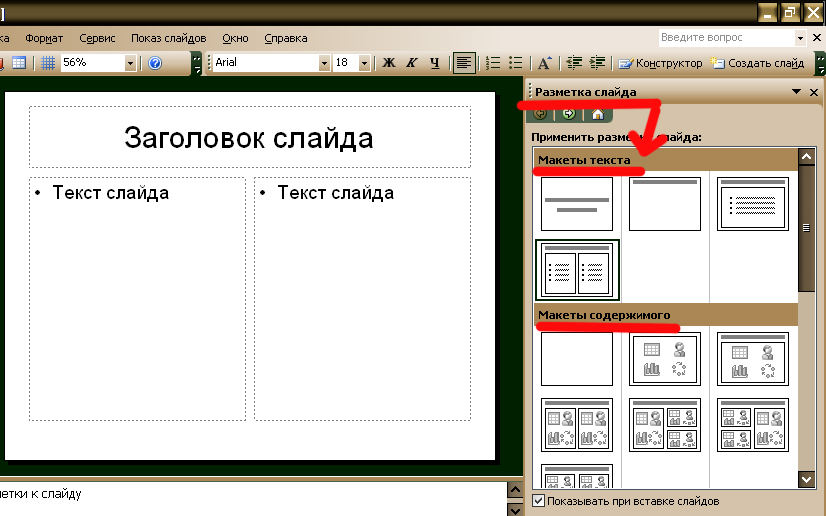Toggle underline formatting (Ч)
The width and height of the screenshot is (826, 516).
coord(434,63)
